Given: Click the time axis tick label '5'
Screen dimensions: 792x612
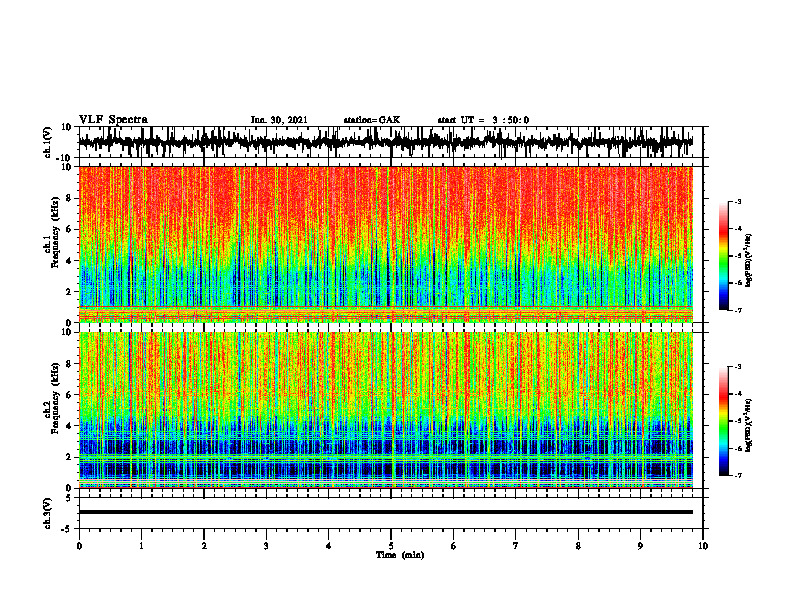Looking at the screenshot, I should pos(391,546).
